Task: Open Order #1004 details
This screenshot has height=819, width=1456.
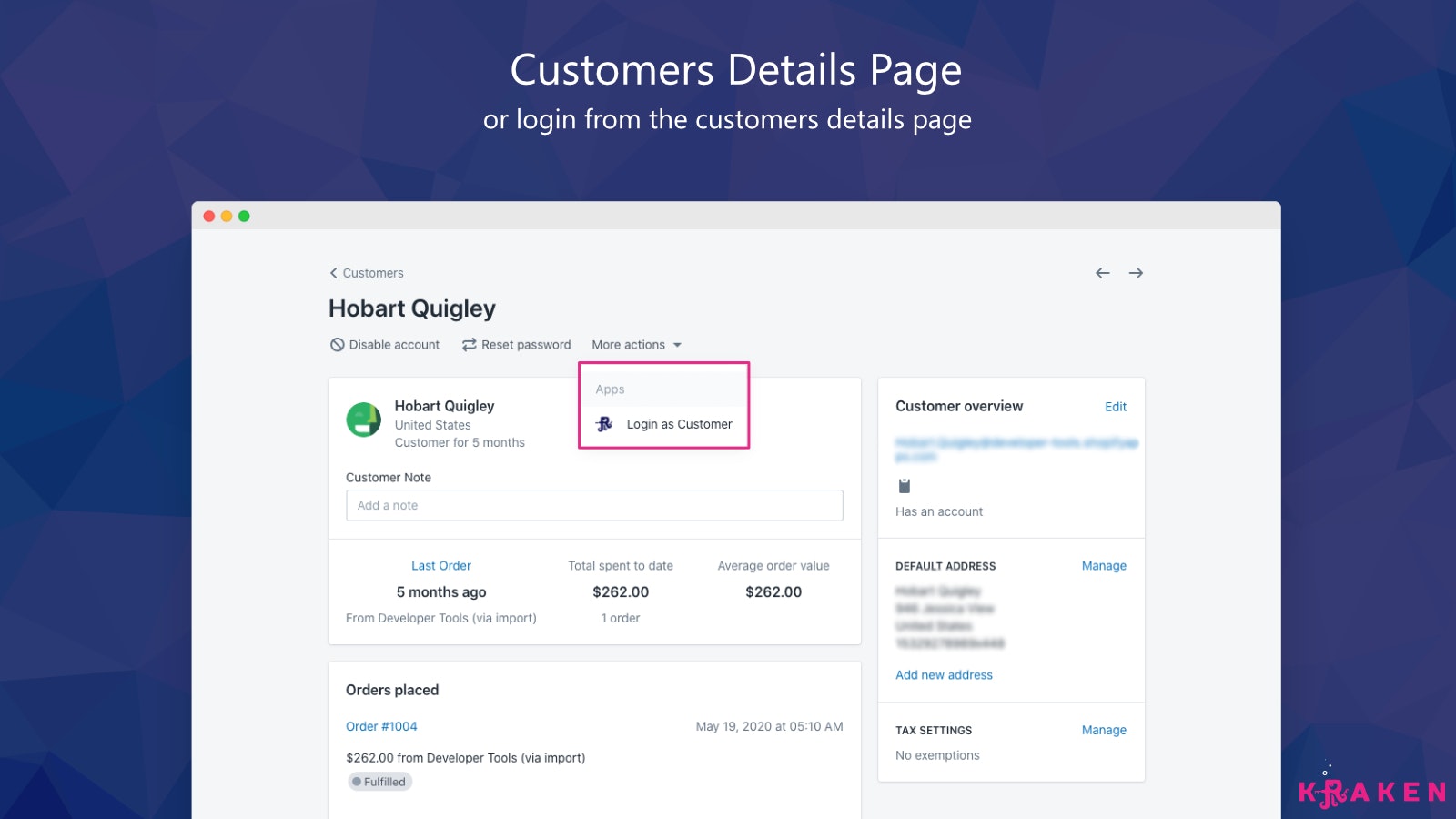Action: [380, 726]
